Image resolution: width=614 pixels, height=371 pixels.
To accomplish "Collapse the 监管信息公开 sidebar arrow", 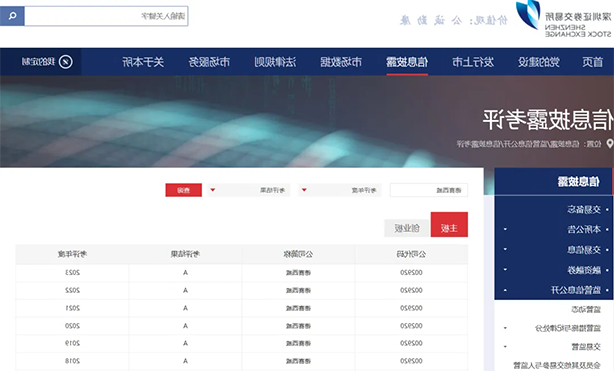I will (505, 290).
